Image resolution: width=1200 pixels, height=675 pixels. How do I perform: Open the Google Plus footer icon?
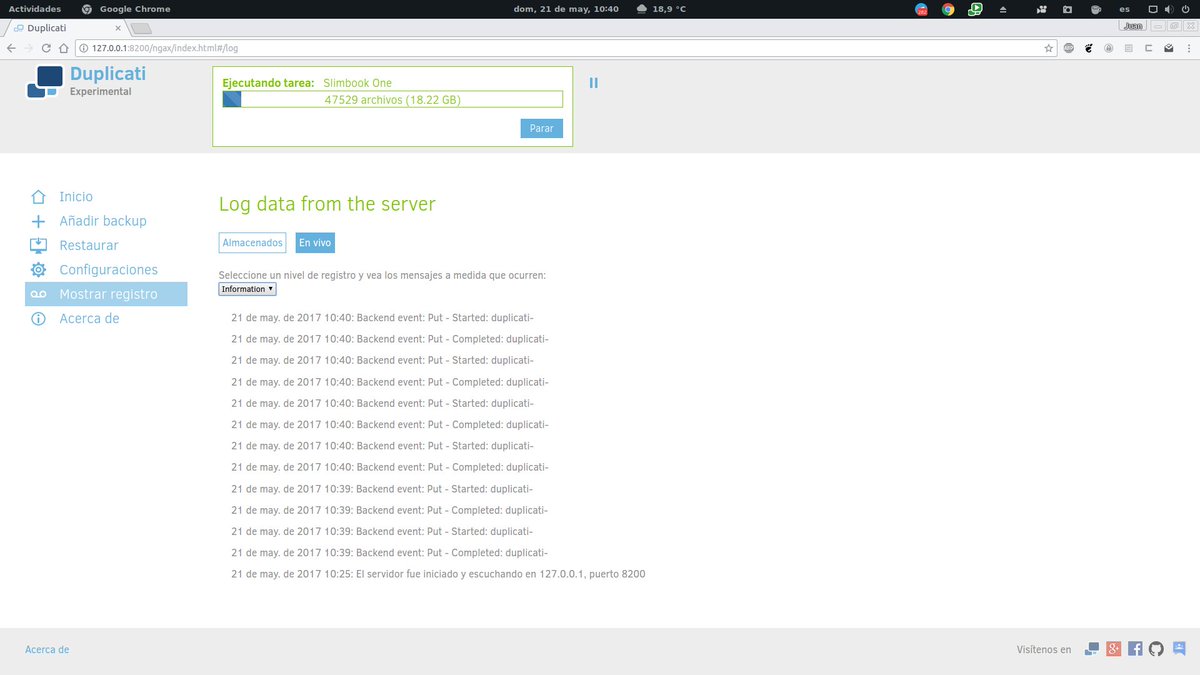1114,649
